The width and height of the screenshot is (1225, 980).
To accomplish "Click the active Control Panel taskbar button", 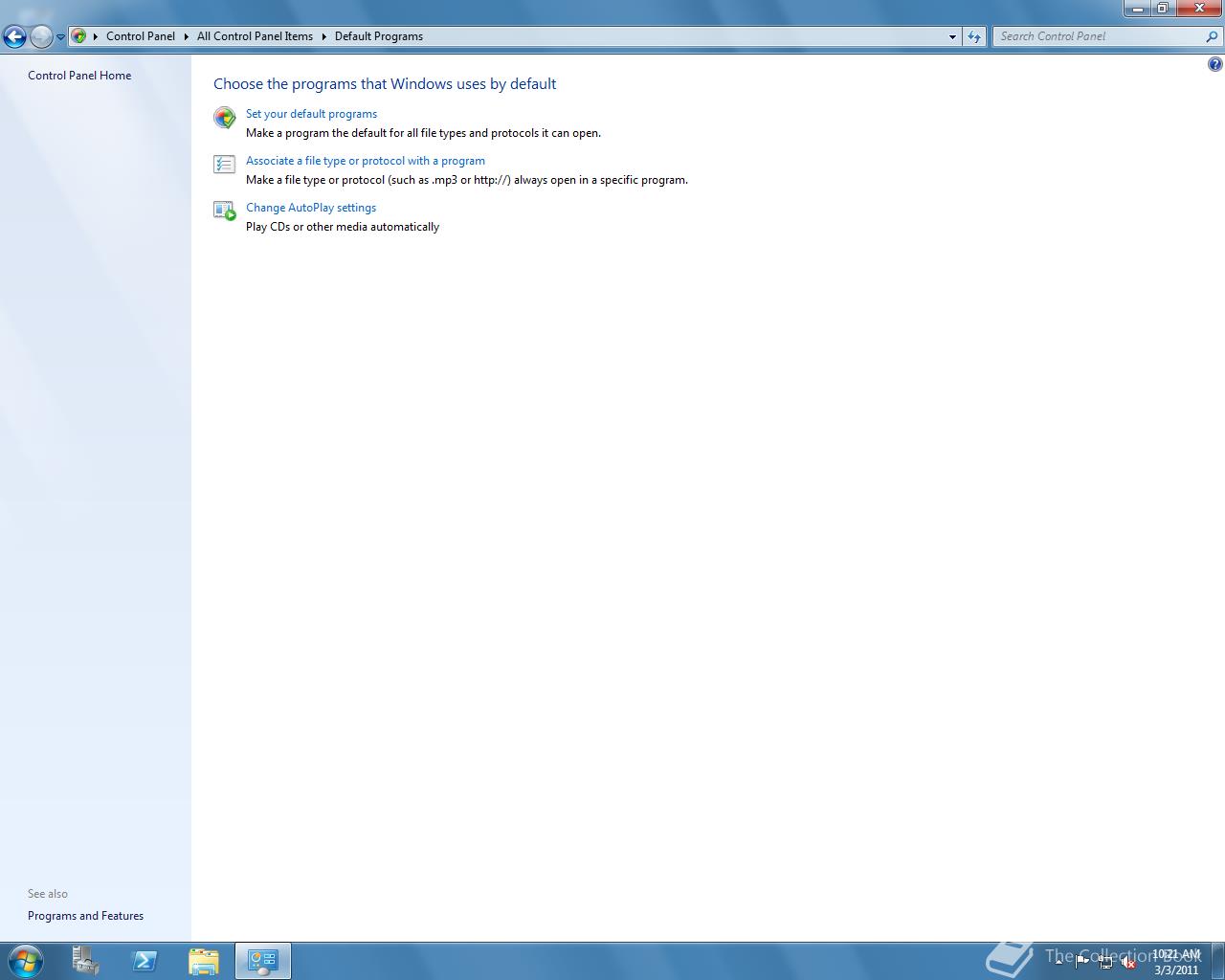I will pyautogui.click(x=263, y=961).
